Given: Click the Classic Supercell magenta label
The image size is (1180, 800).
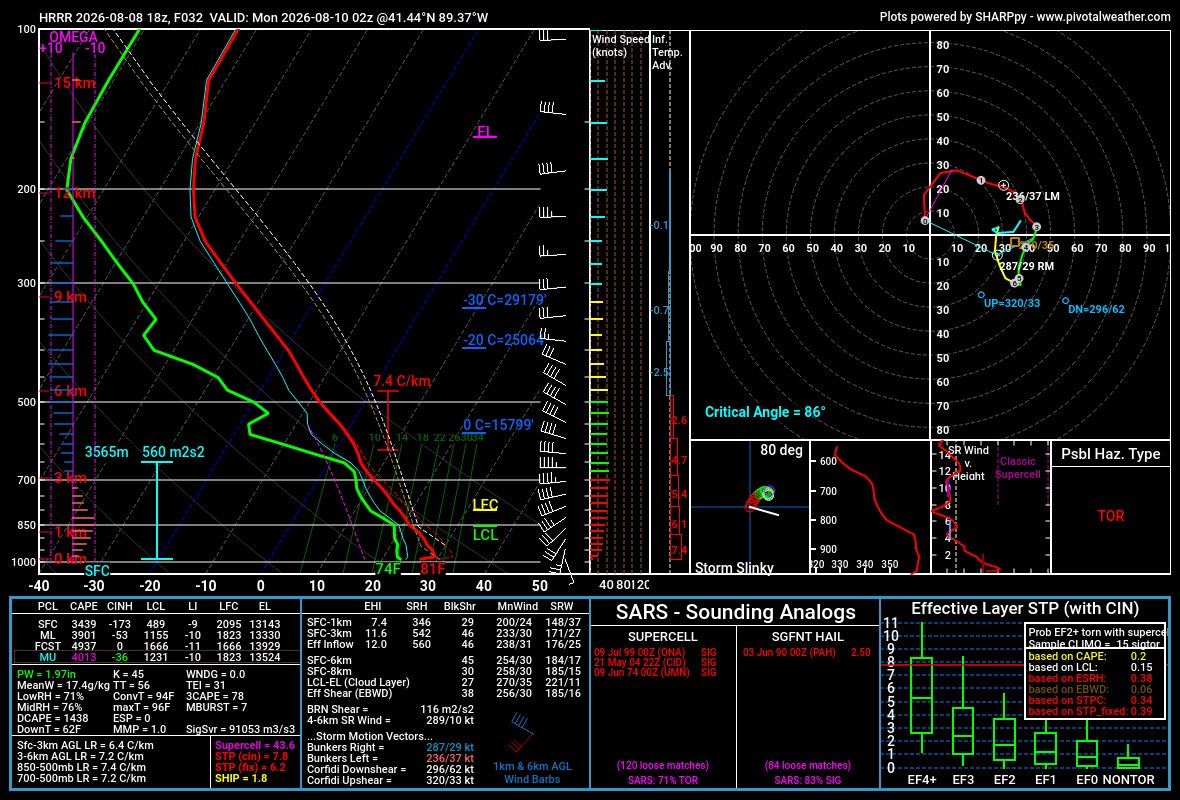Looking at the screenshot, I should coord(1017,467).
